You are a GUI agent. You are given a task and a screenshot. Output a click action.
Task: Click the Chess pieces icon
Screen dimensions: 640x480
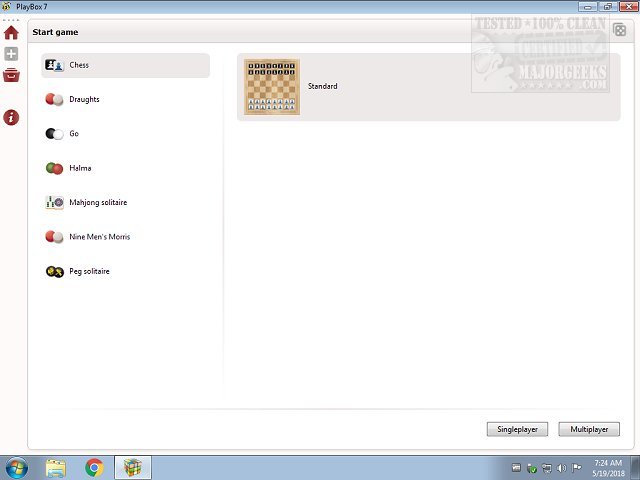coord(54,65)
